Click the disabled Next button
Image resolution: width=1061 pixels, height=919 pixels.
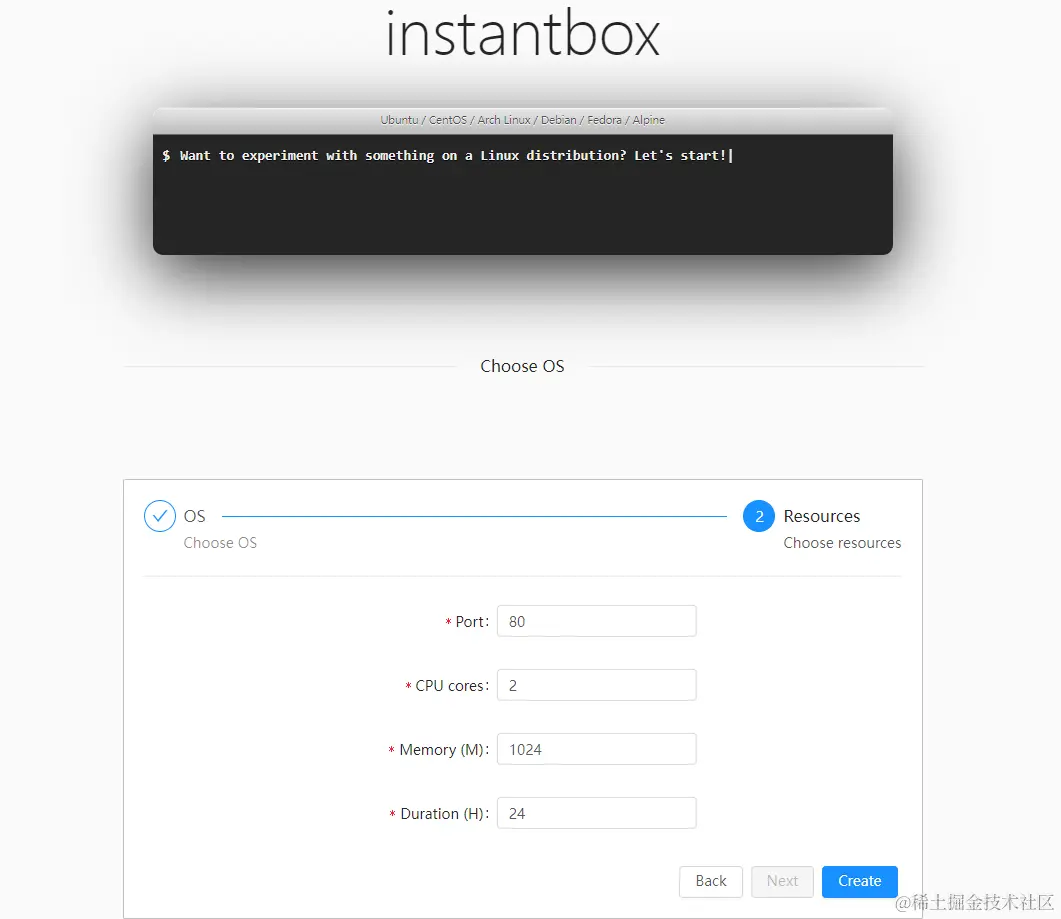click(782, 881)
